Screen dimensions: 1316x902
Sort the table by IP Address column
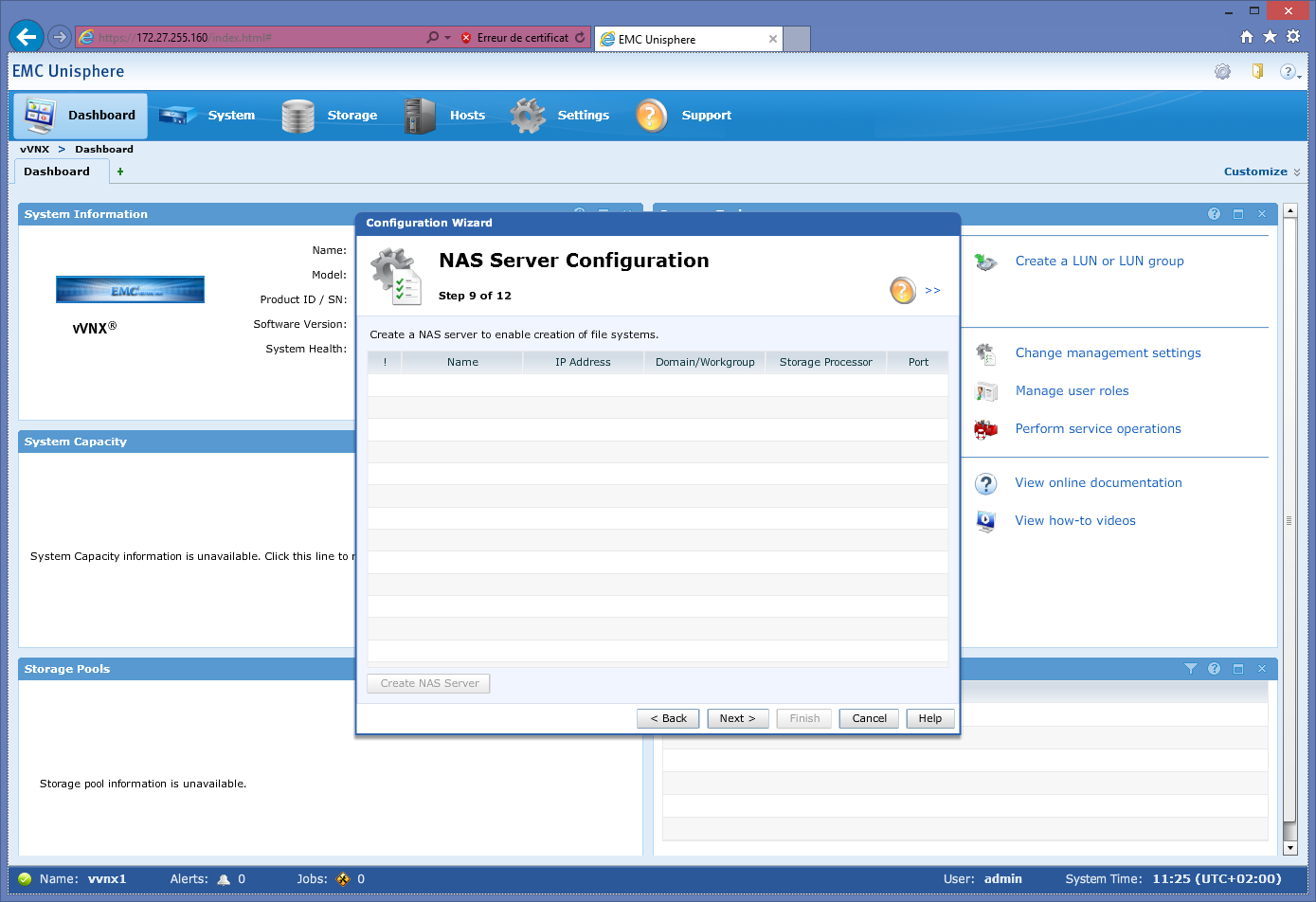(x=583, y=362)
